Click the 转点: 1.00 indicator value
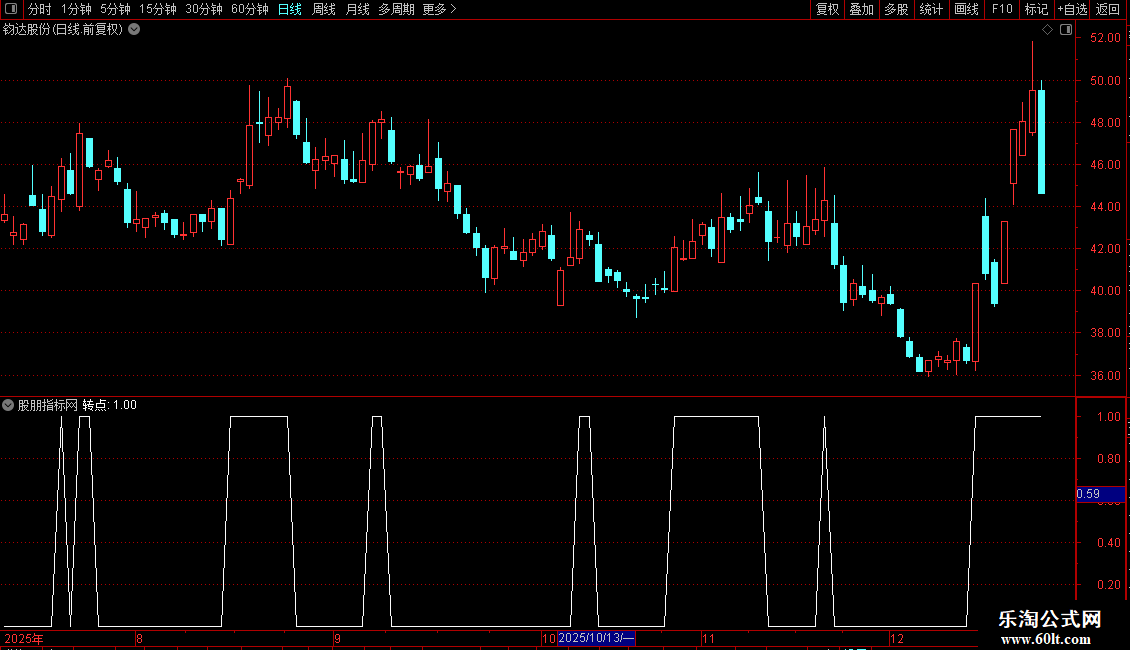 click(x=110, y=405)
